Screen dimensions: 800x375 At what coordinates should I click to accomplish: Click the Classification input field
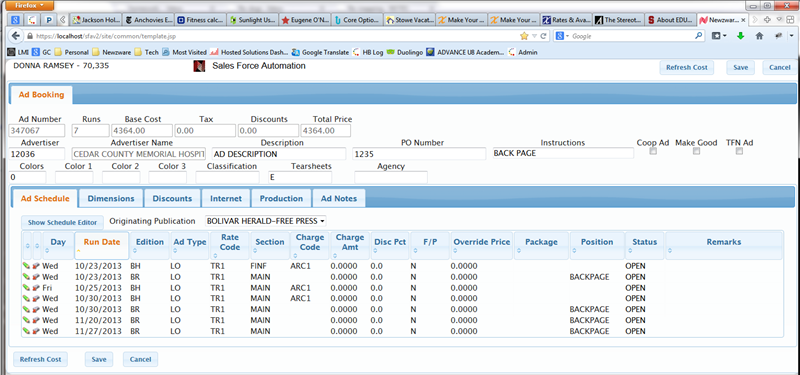[x=227, y=178]
